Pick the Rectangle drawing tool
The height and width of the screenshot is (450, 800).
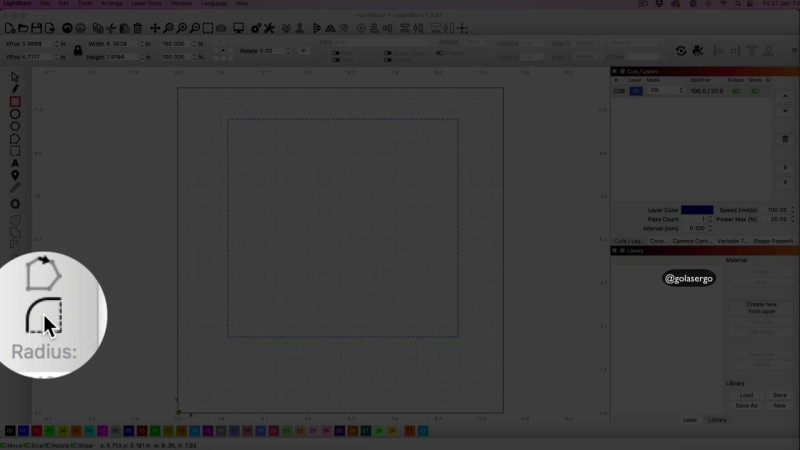pyautogui.click(x=15, y=101)
